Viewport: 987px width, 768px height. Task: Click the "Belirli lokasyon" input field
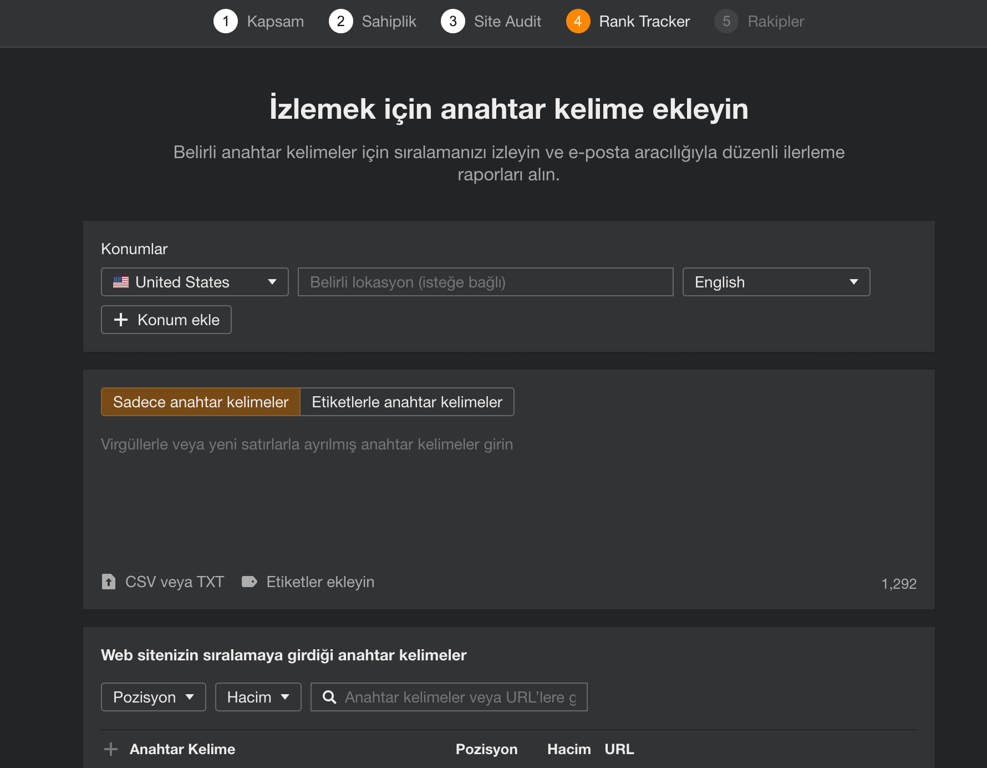tap(484, 281)
